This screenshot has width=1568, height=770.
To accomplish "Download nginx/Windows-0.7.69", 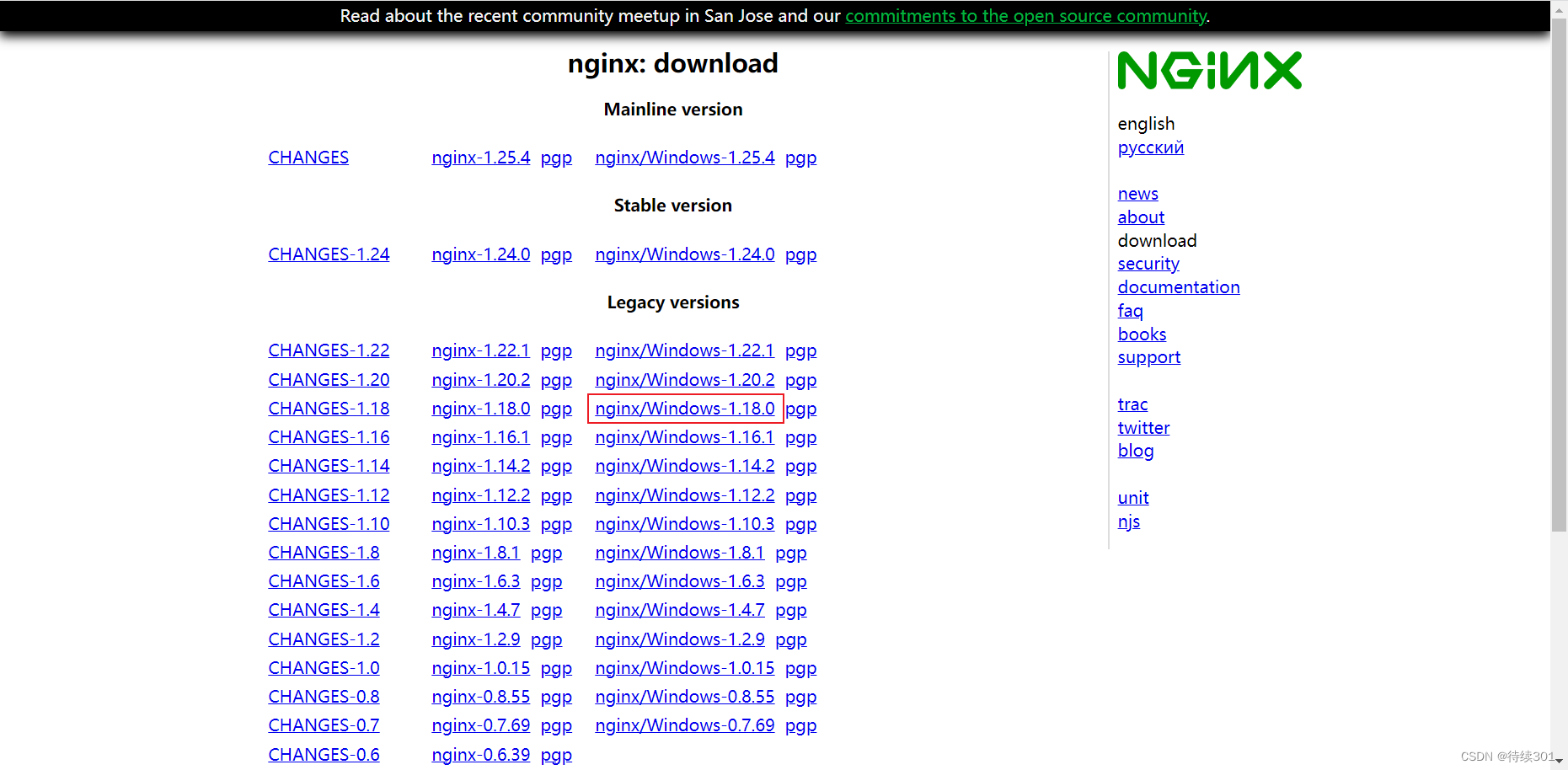I will 685,725.
